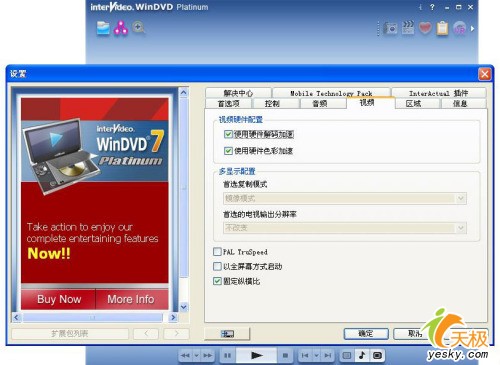Toggle 使用硬件解码加速 checkbox
The image size is (500, 365).
[x=228, y=134]
